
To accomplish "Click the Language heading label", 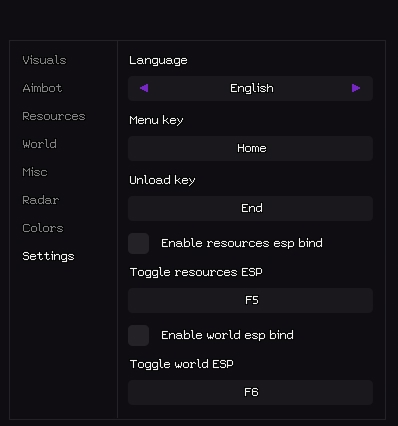I will (x=158, y=61).
